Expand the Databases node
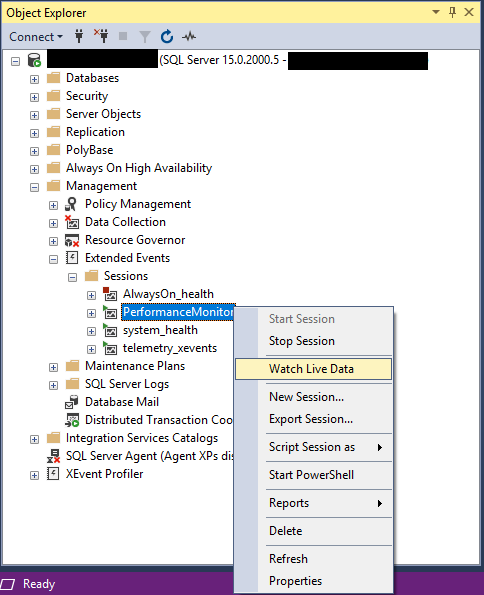The width and height of the screenshot is (484, 595). 35,79
